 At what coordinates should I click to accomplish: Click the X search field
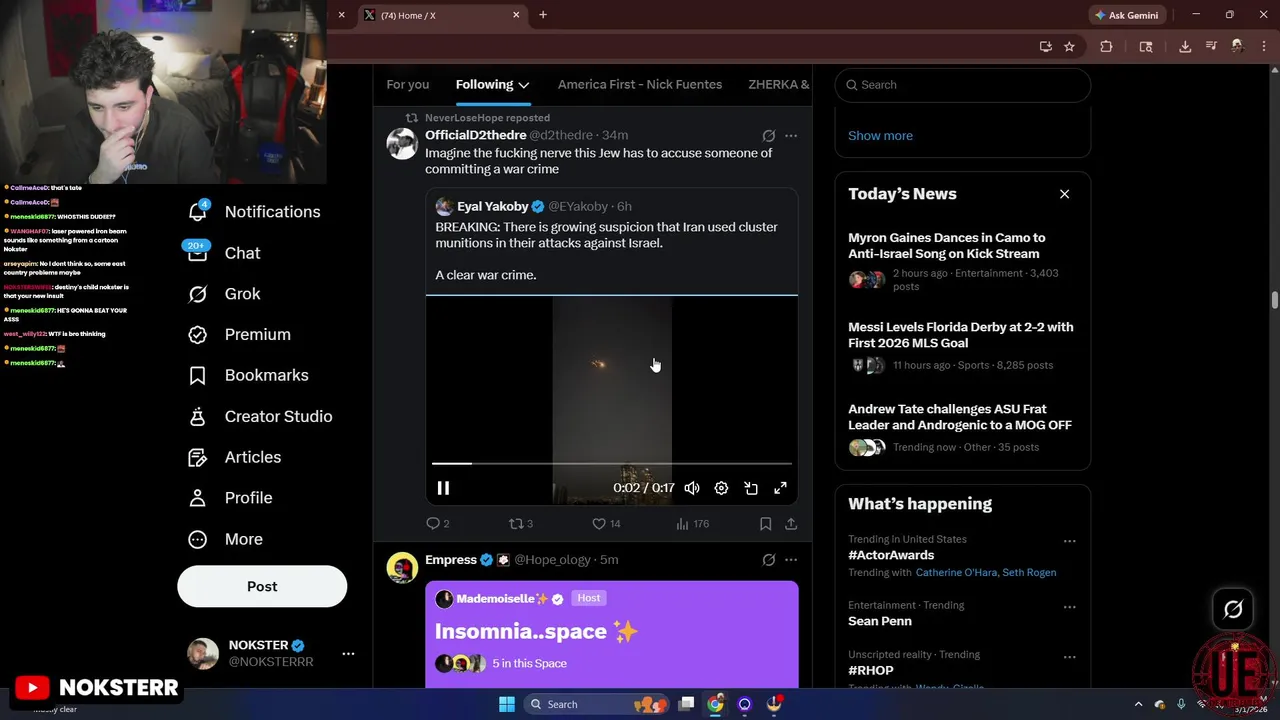pyautogui.click(x=963, y=85)
